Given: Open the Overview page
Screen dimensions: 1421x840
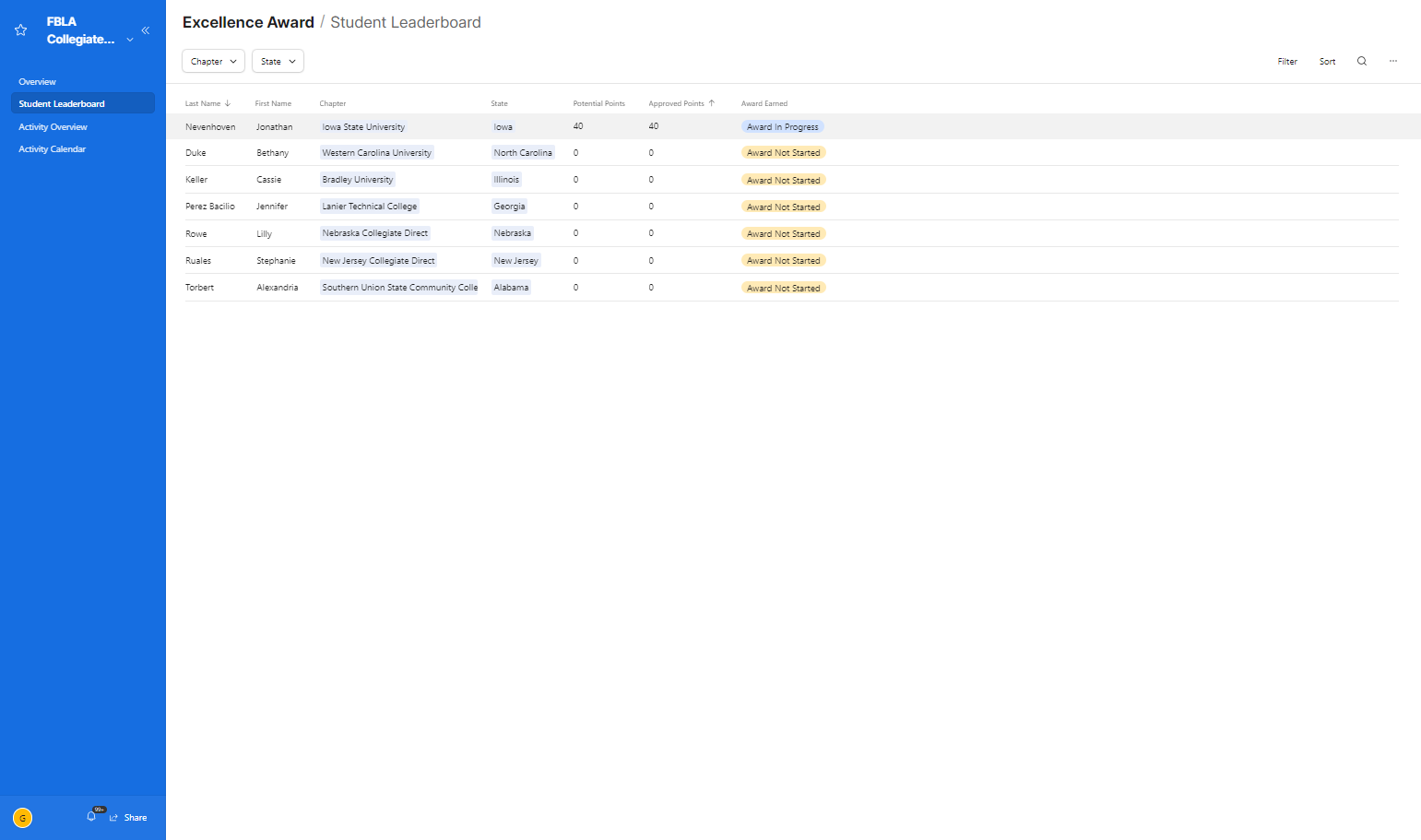Looking at the screenshot, I should [38, 82].
